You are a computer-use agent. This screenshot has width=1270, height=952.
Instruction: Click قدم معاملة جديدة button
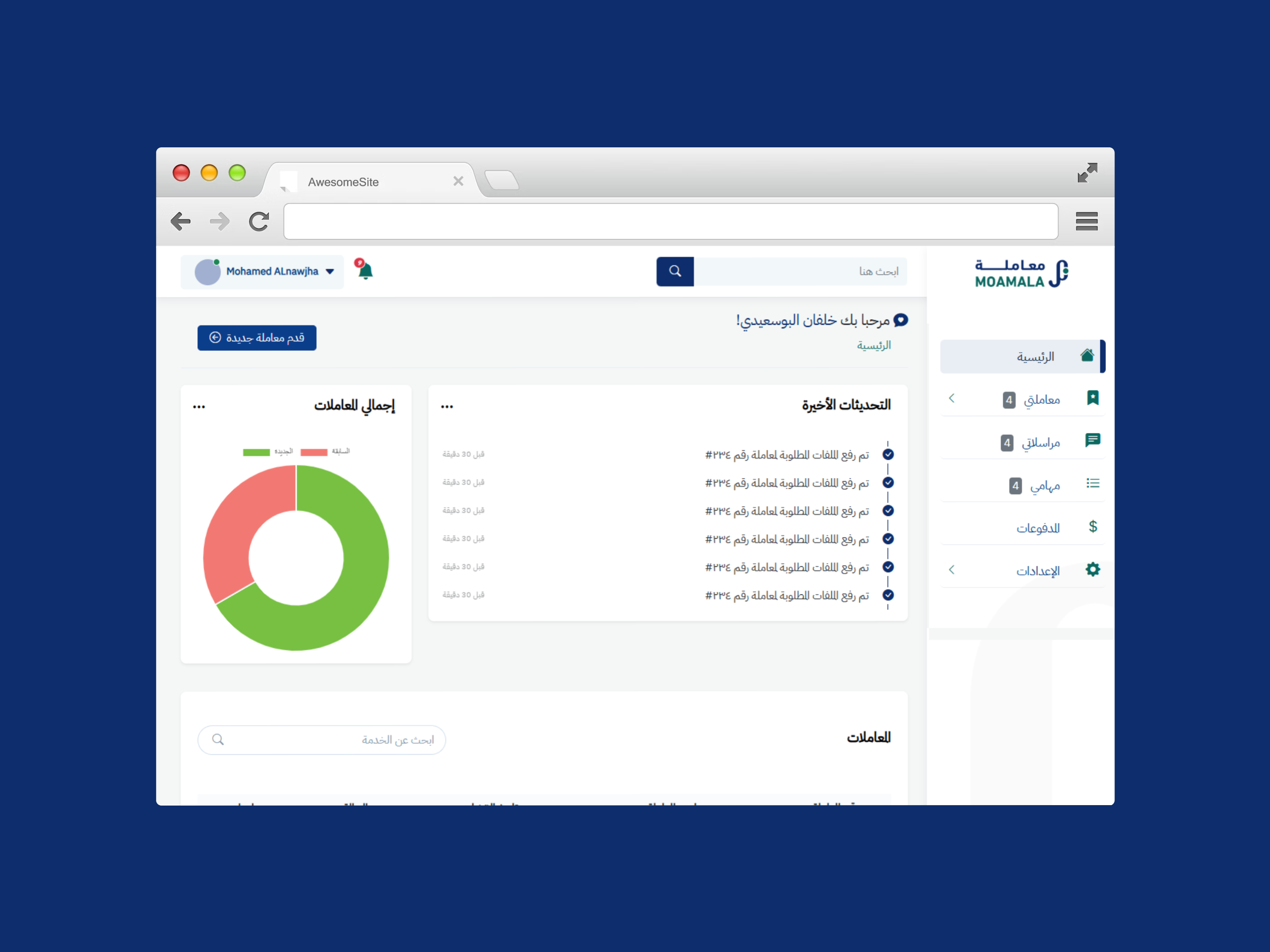coord(257,338)
